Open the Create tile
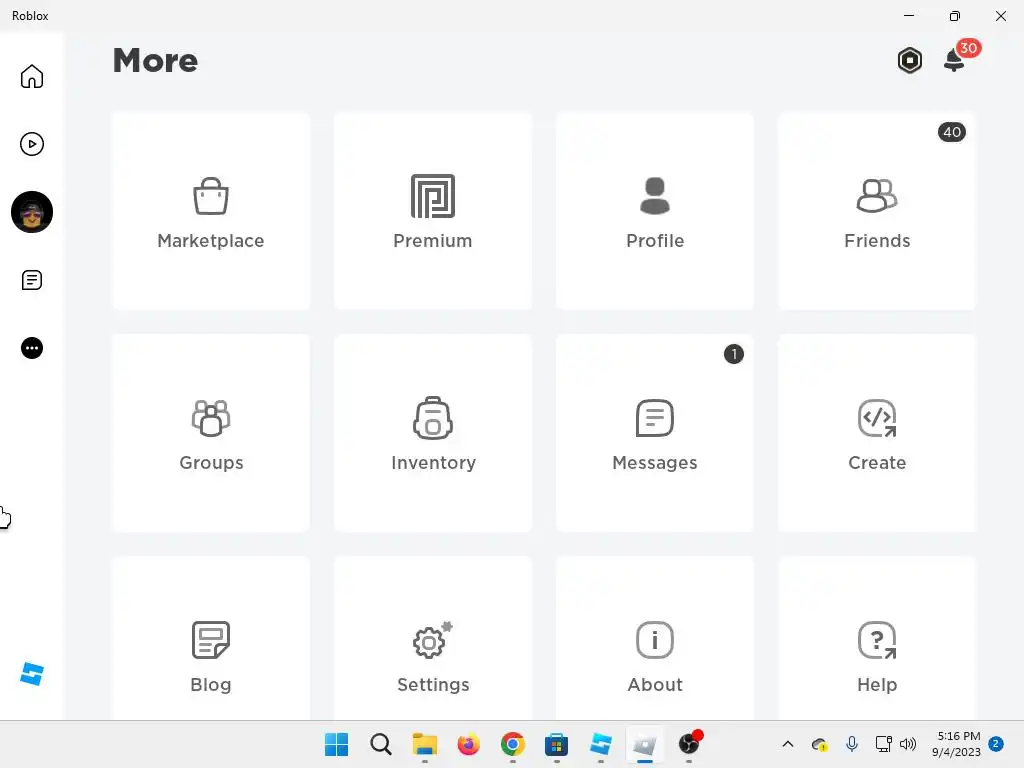The width and height of the screenshot is (1024, 768). (x=877, y=433)
